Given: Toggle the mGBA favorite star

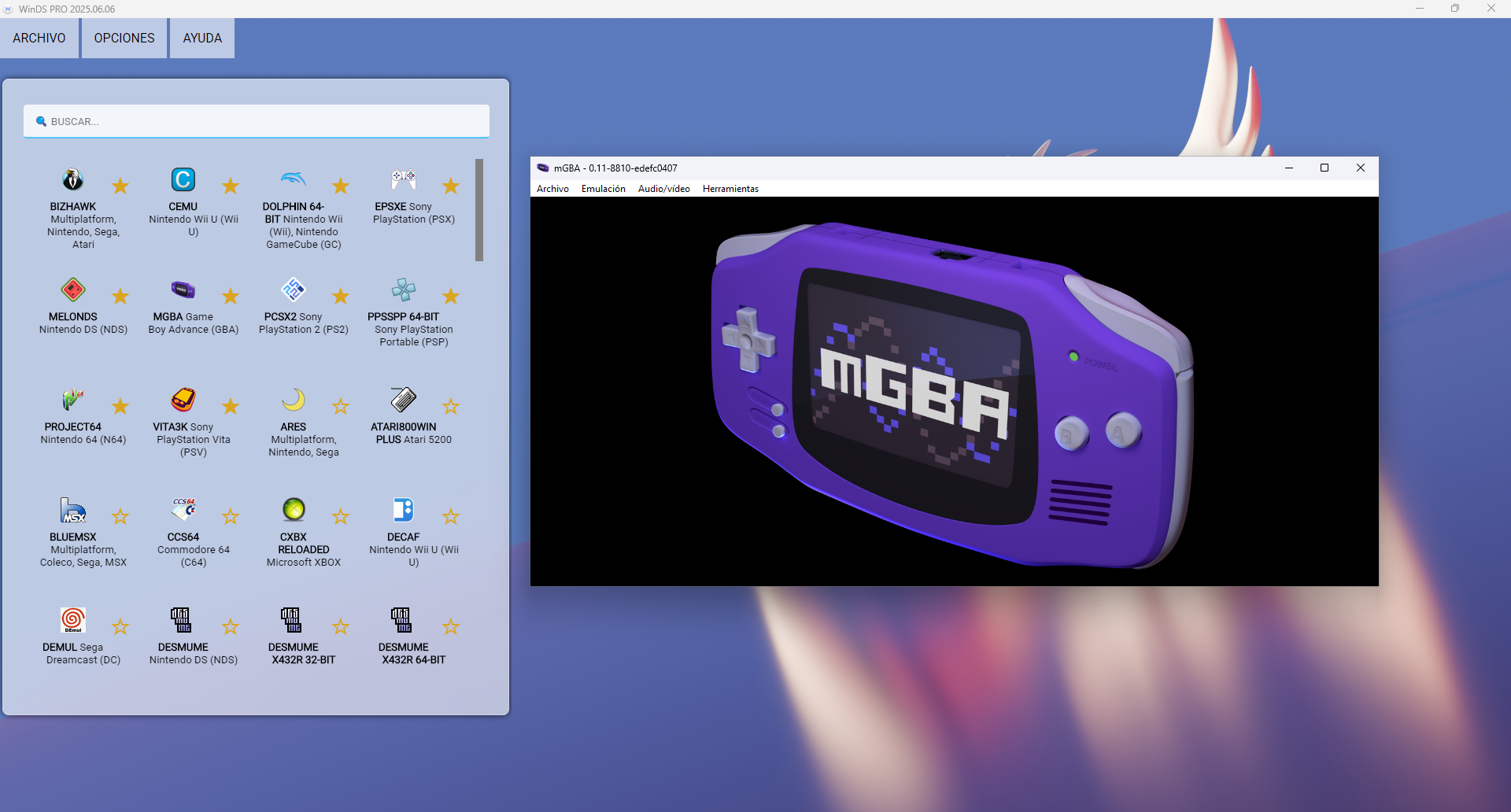Looking at the screenshot, I should (x=230, y=296).
